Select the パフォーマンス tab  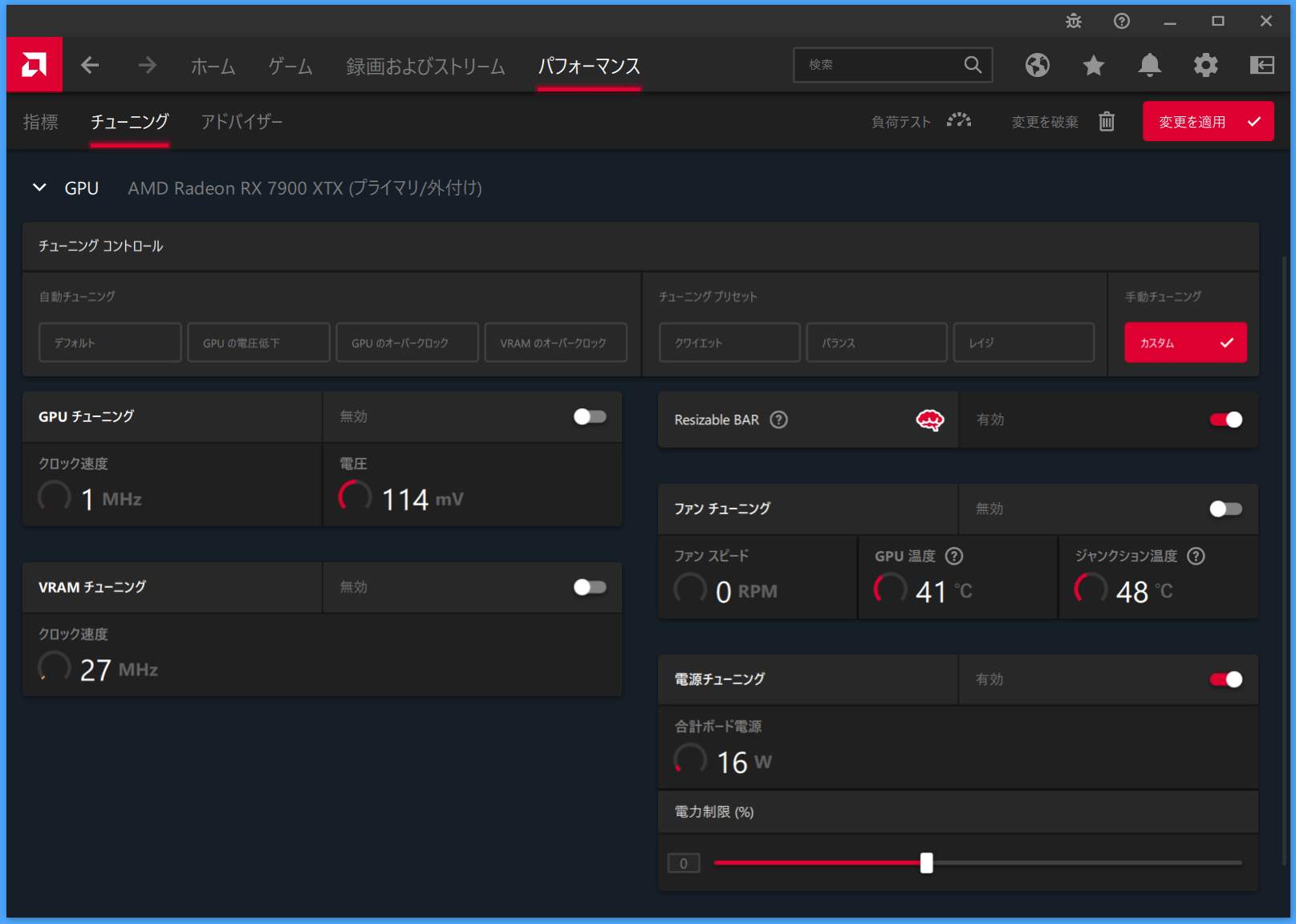[x=589, y=66]
